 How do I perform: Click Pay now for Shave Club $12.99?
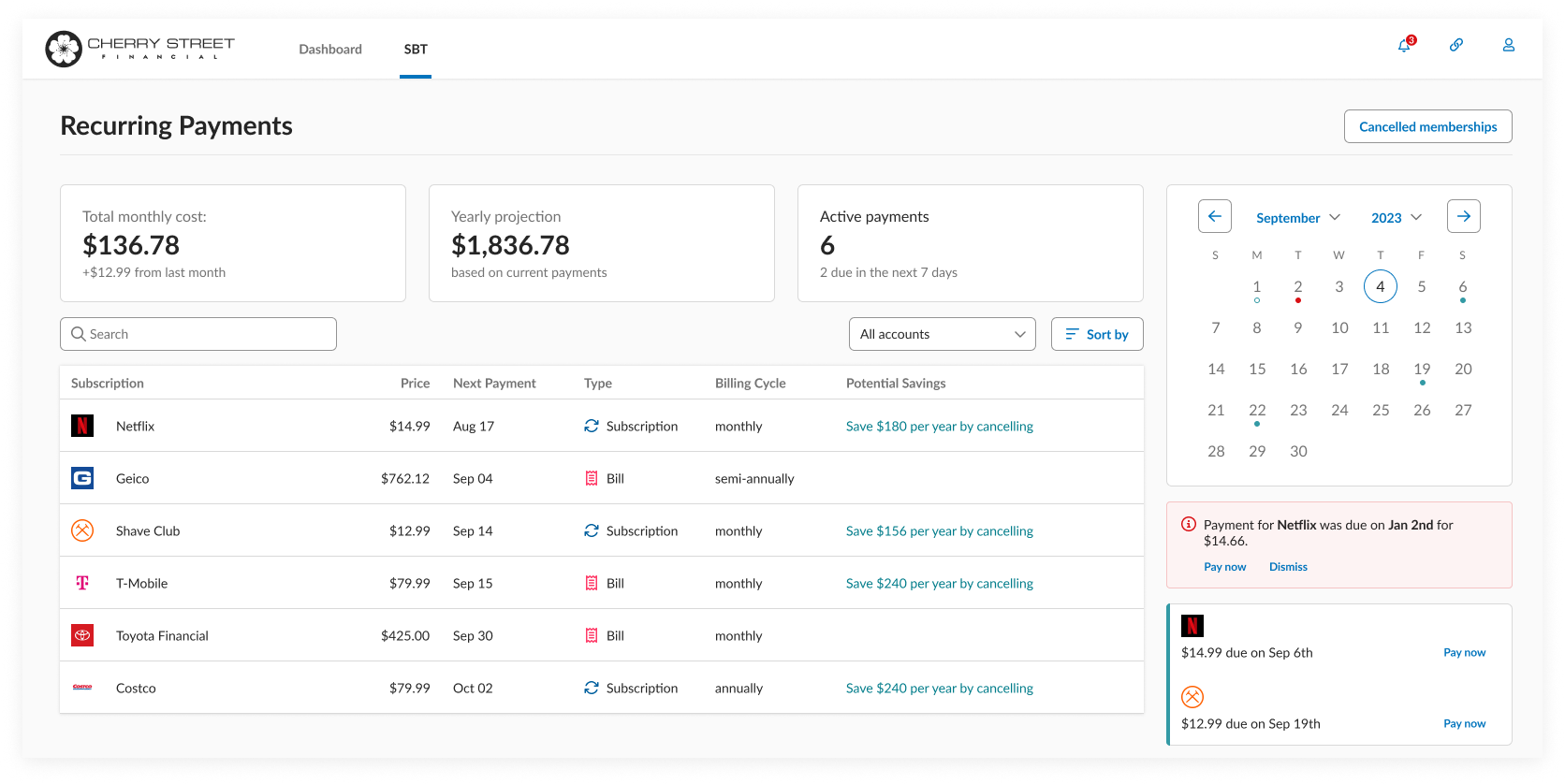1464,723
